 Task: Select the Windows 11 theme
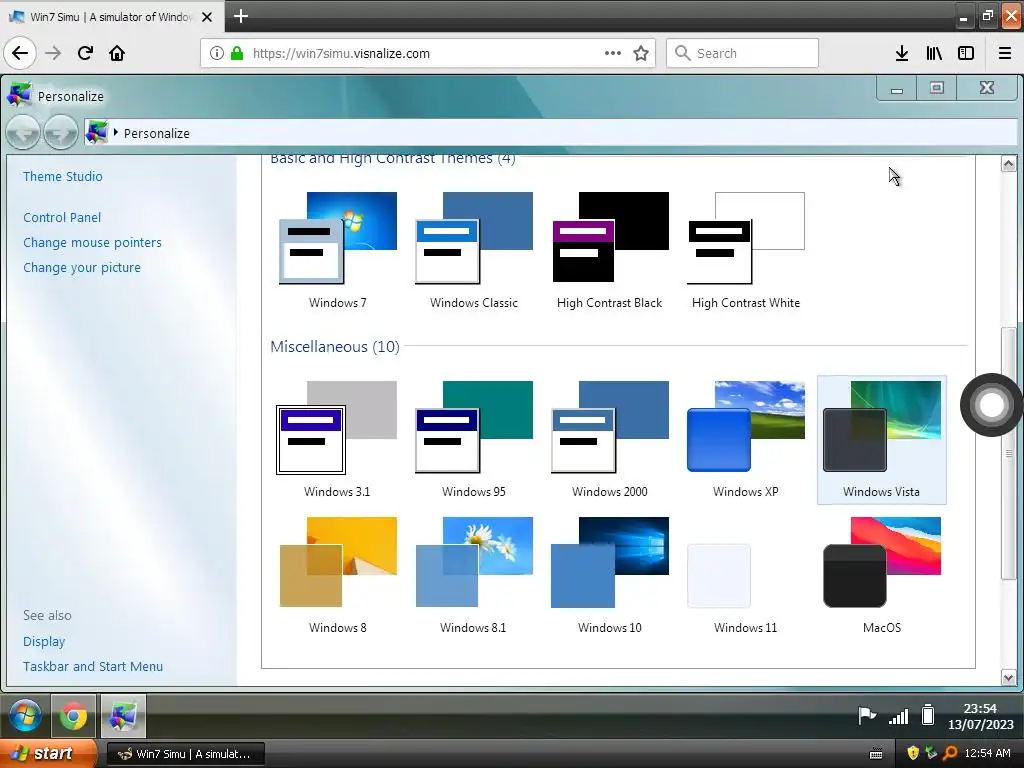746,575
